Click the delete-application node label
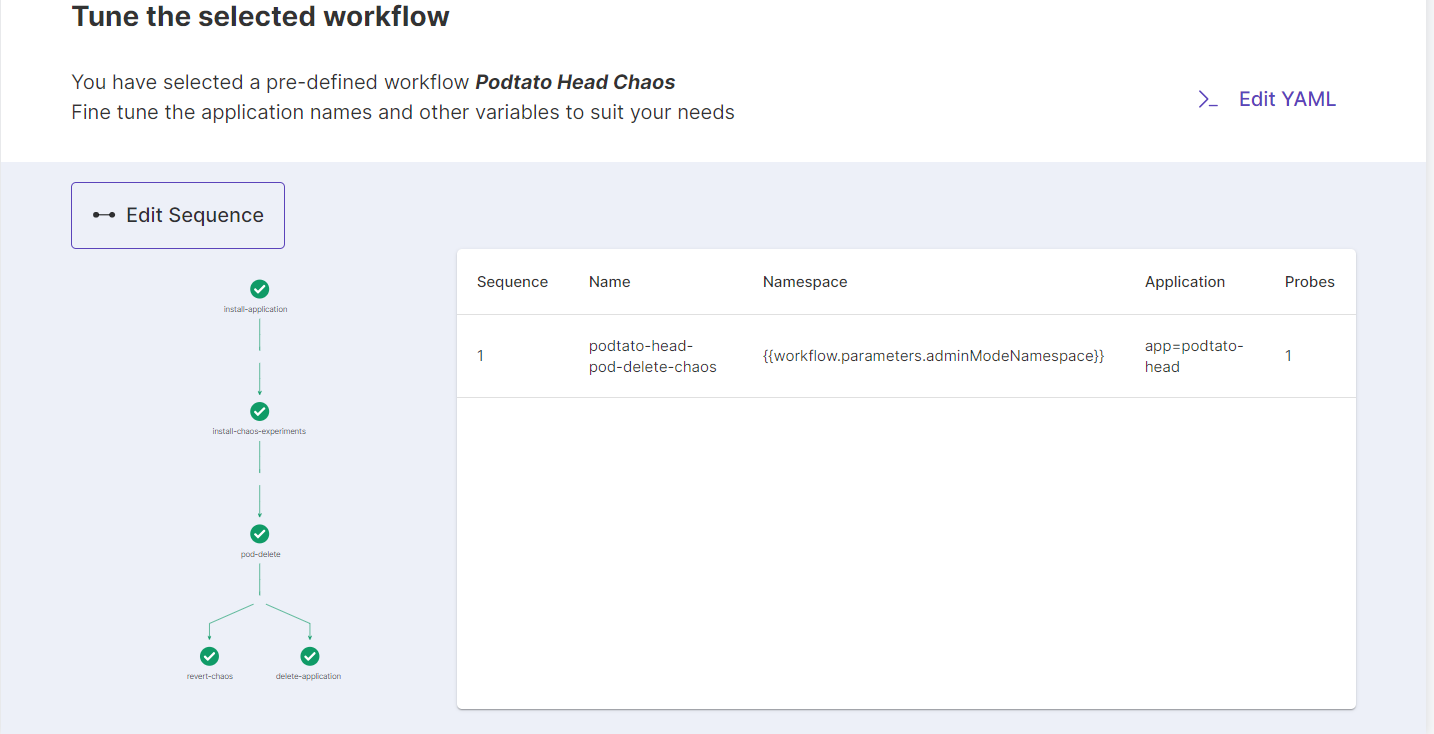 click(x=309, y=677)
